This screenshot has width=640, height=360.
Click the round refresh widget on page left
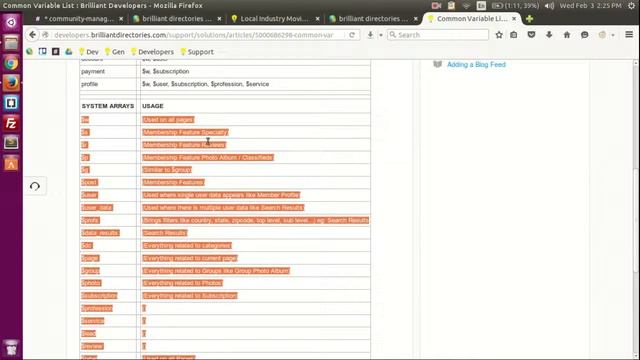(x=35, y=186)
